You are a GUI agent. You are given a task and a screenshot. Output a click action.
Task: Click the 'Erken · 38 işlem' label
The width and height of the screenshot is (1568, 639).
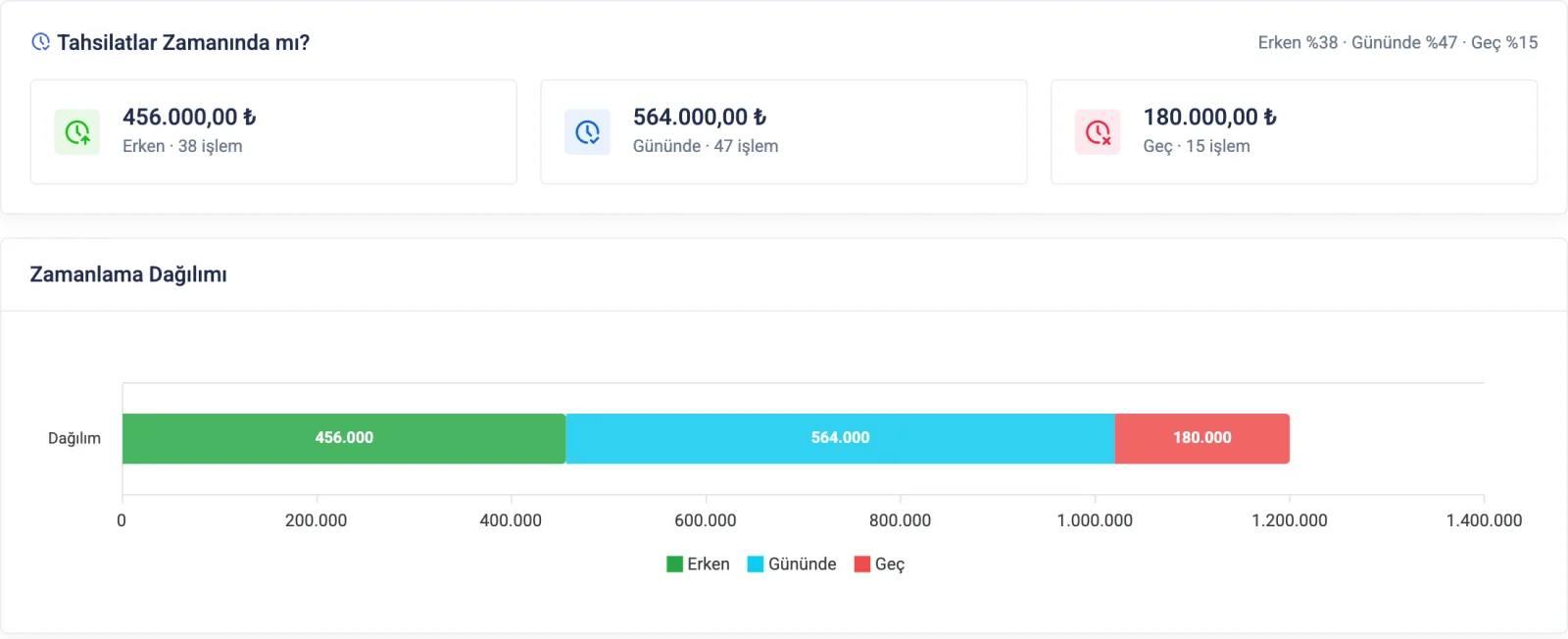[x=182, y=146]
